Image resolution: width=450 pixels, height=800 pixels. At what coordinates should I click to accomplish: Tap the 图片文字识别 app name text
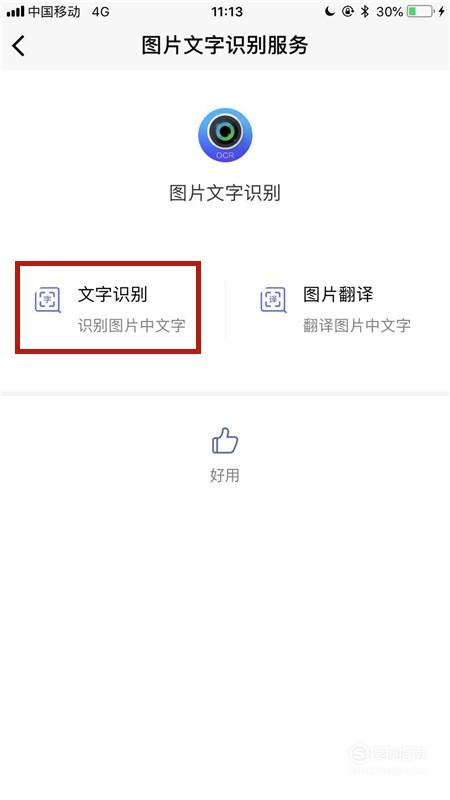click(224, 193)
